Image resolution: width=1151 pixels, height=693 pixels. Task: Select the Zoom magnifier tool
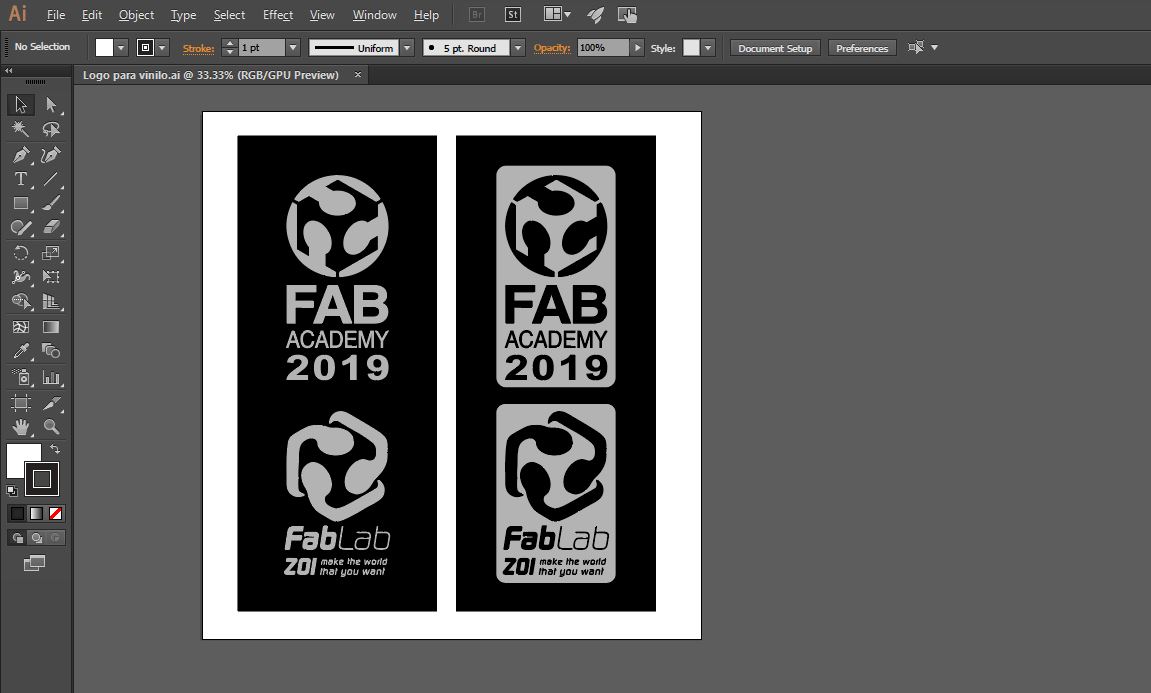click(x=51, y=427)
